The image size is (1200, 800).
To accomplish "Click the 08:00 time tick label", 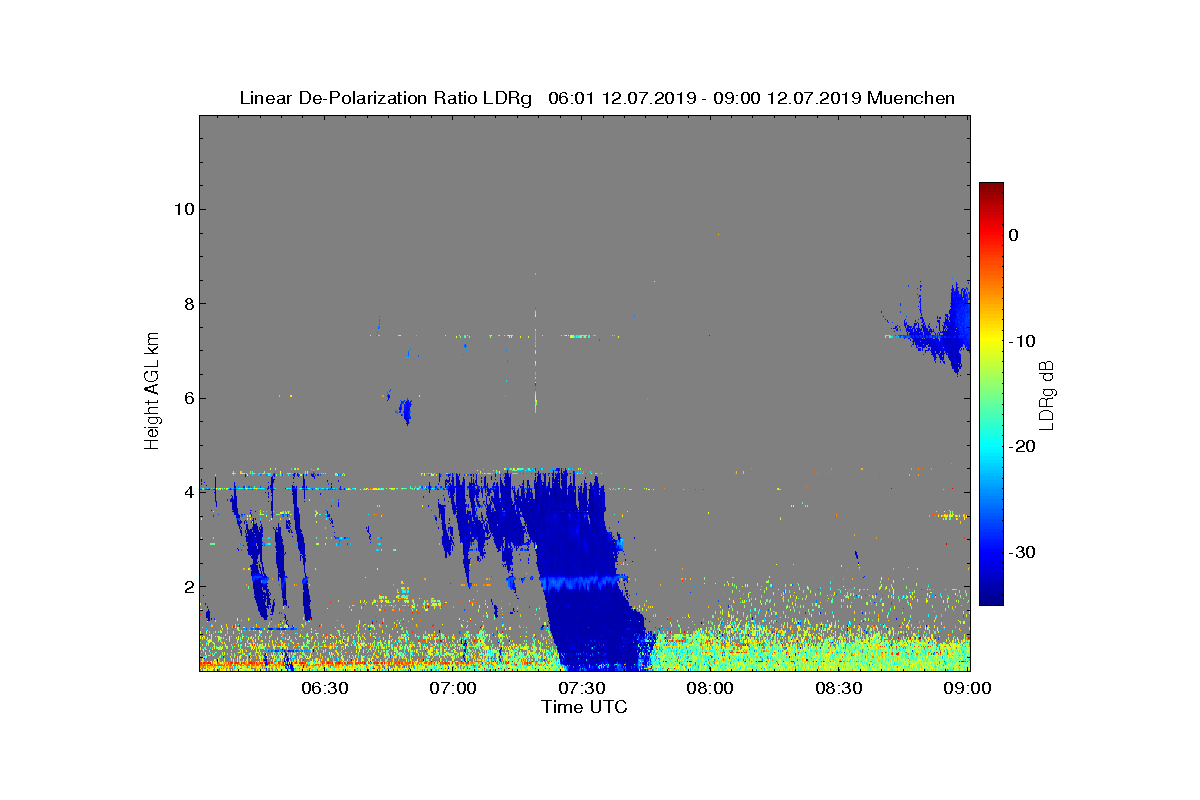I will [711, 688].
